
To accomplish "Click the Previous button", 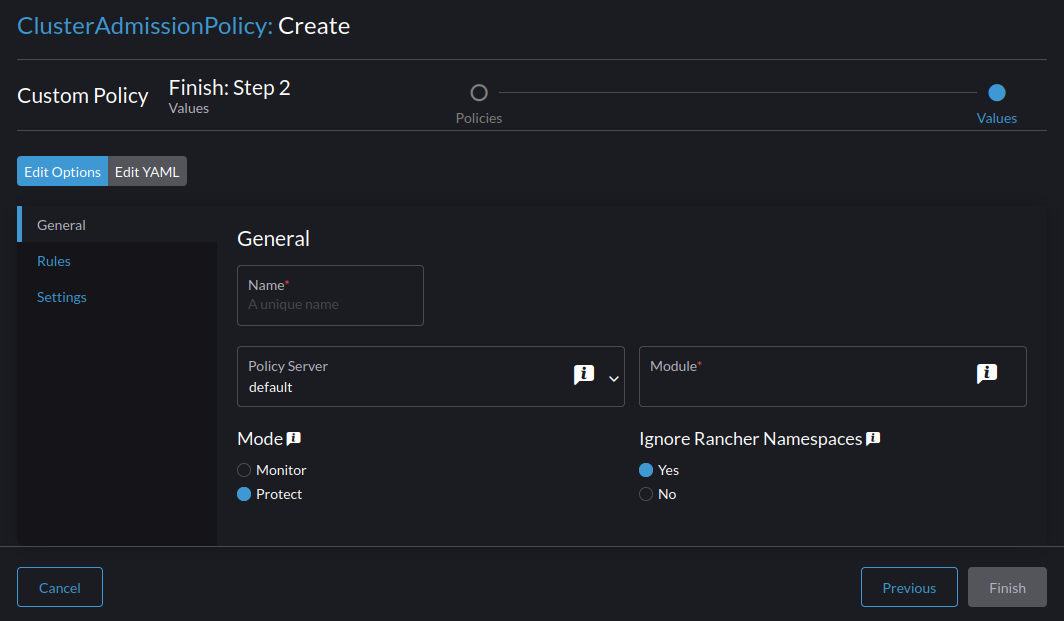I will click(x=908, y=587).
